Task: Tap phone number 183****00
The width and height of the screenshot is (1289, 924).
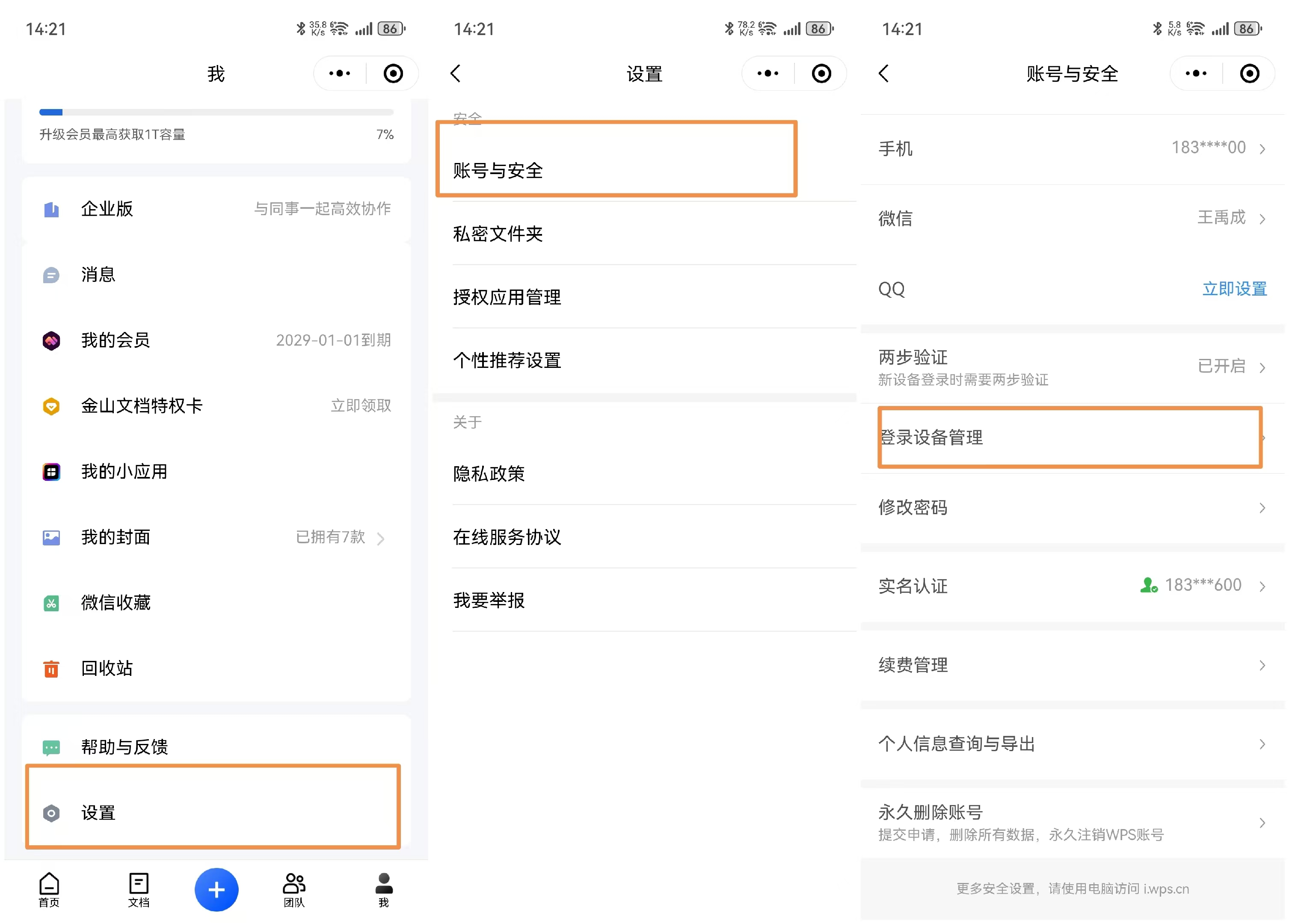Action: coord(1208,148)
